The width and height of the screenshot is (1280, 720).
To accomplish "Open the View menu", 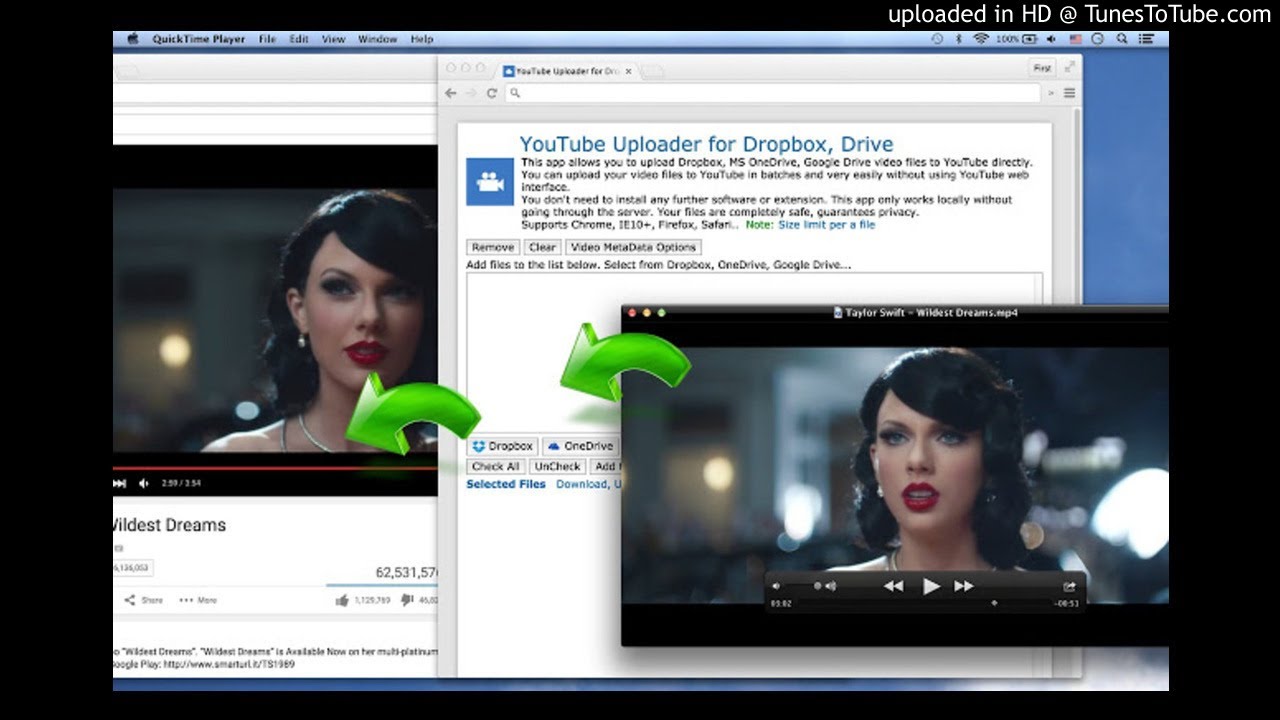I will pyautogui.click(x=333, y=39).
